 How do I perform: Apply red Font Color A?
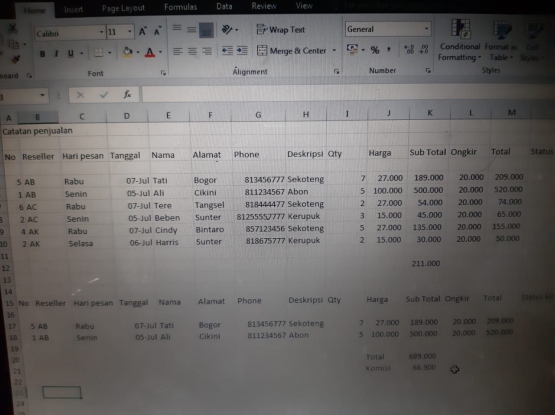[150, 52]
